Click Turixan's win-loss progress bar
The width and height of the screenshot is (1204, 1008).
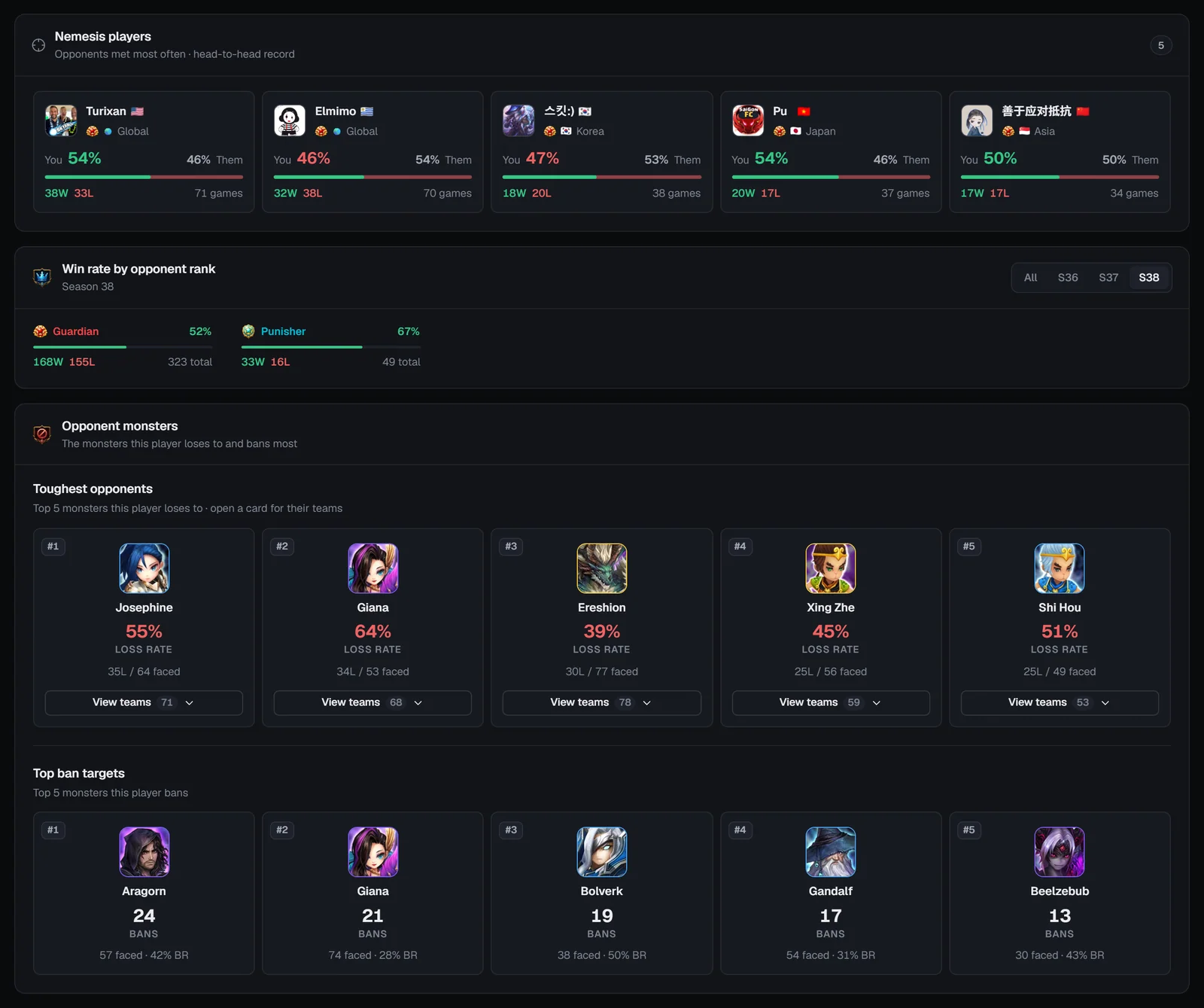pyautogui.click(x=144, y=177)
